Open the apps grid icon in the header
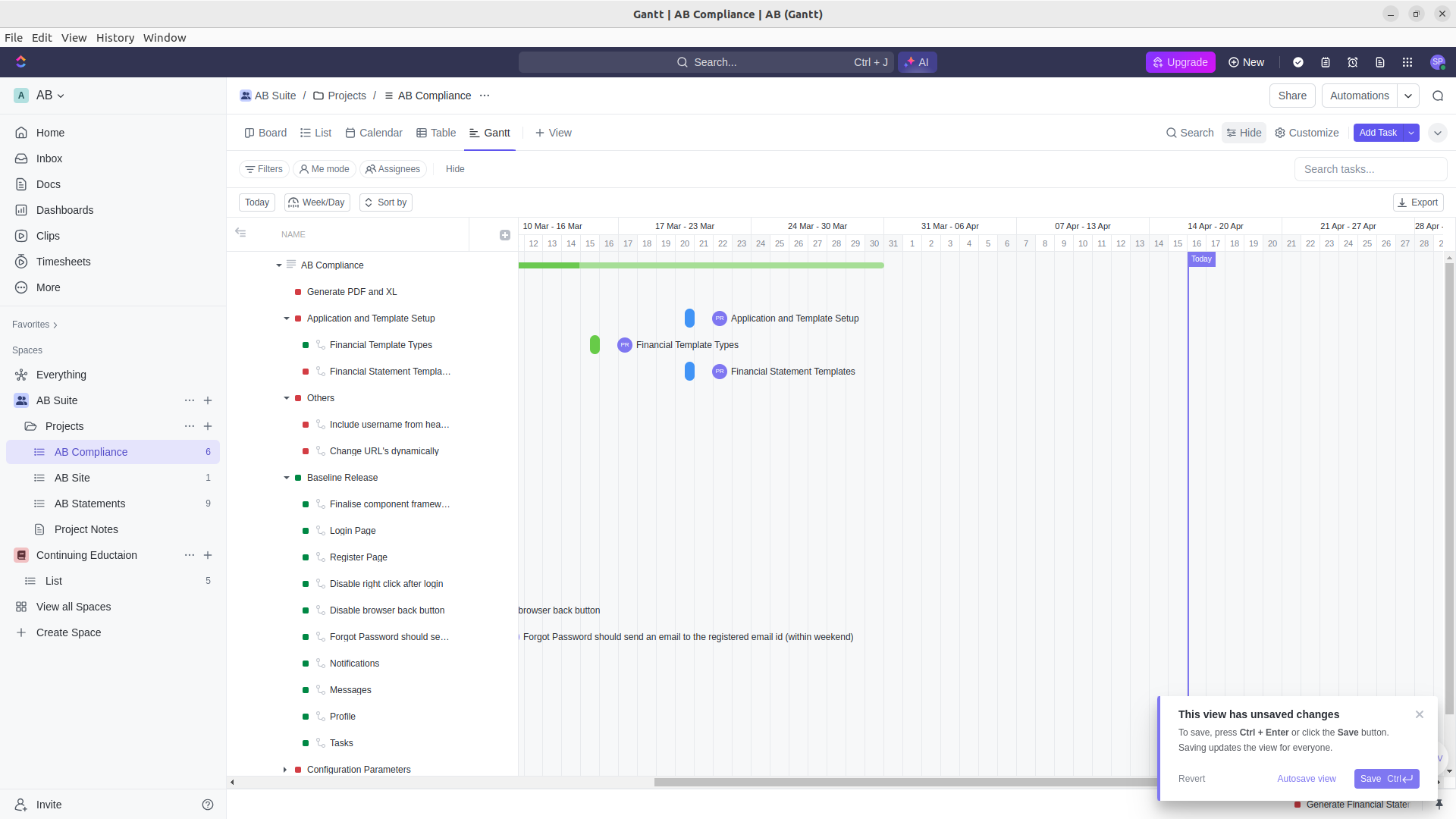The image size is (1456, 819). [1407, 62]
